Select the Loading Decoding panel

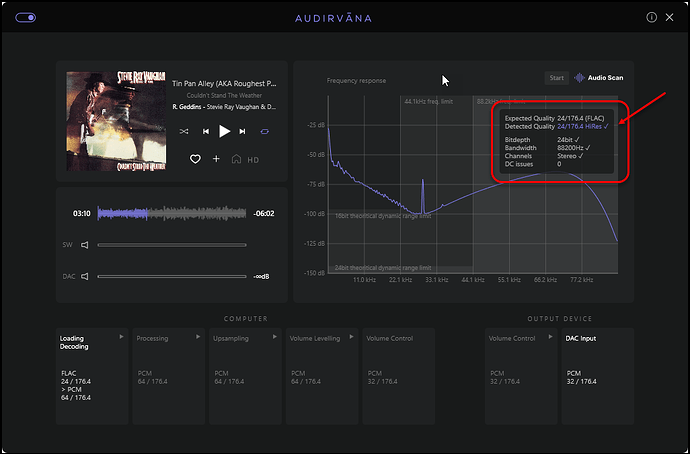click(92, 376)
